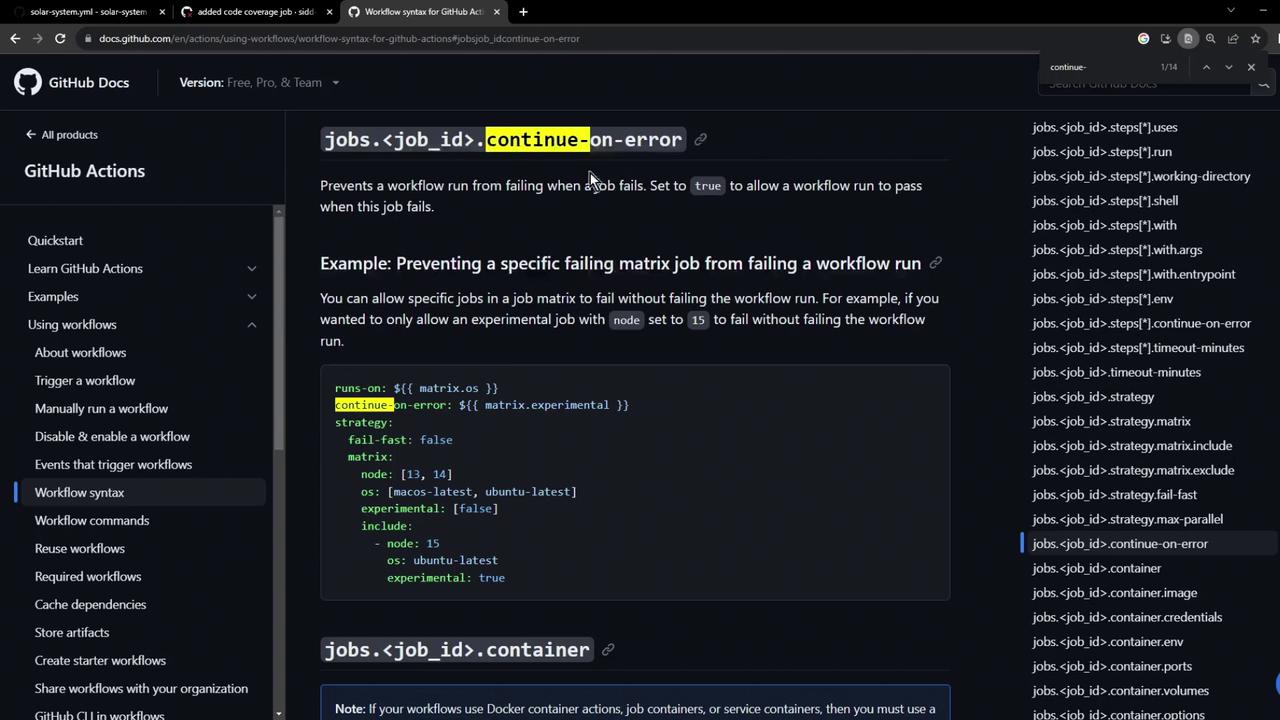The image size is (1280, 720).
Task: Bookmark this page with star icon
Action: point(1255,39)
